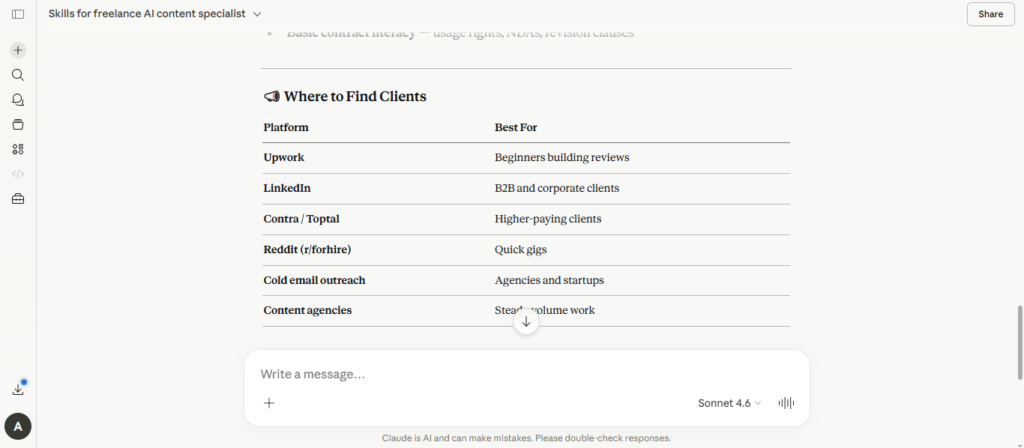Open the search icon in sidebar
The height and width of the screenshot is (448, 1024).
point(18,75)
